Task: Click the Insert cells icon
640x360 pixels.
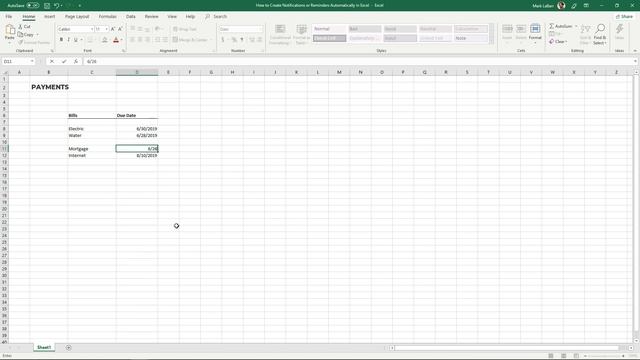Action: click(x=507, y=29)
